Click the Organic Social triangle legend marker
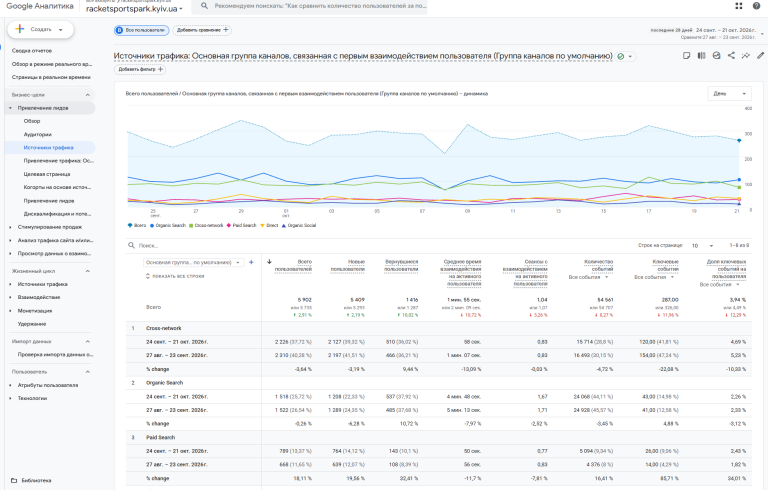 click(x=284, y=225)
